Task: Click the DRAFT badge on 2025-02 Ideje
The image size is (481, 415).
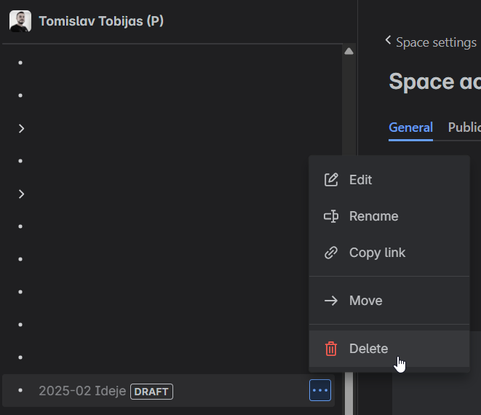Action: tap(152, 391)
